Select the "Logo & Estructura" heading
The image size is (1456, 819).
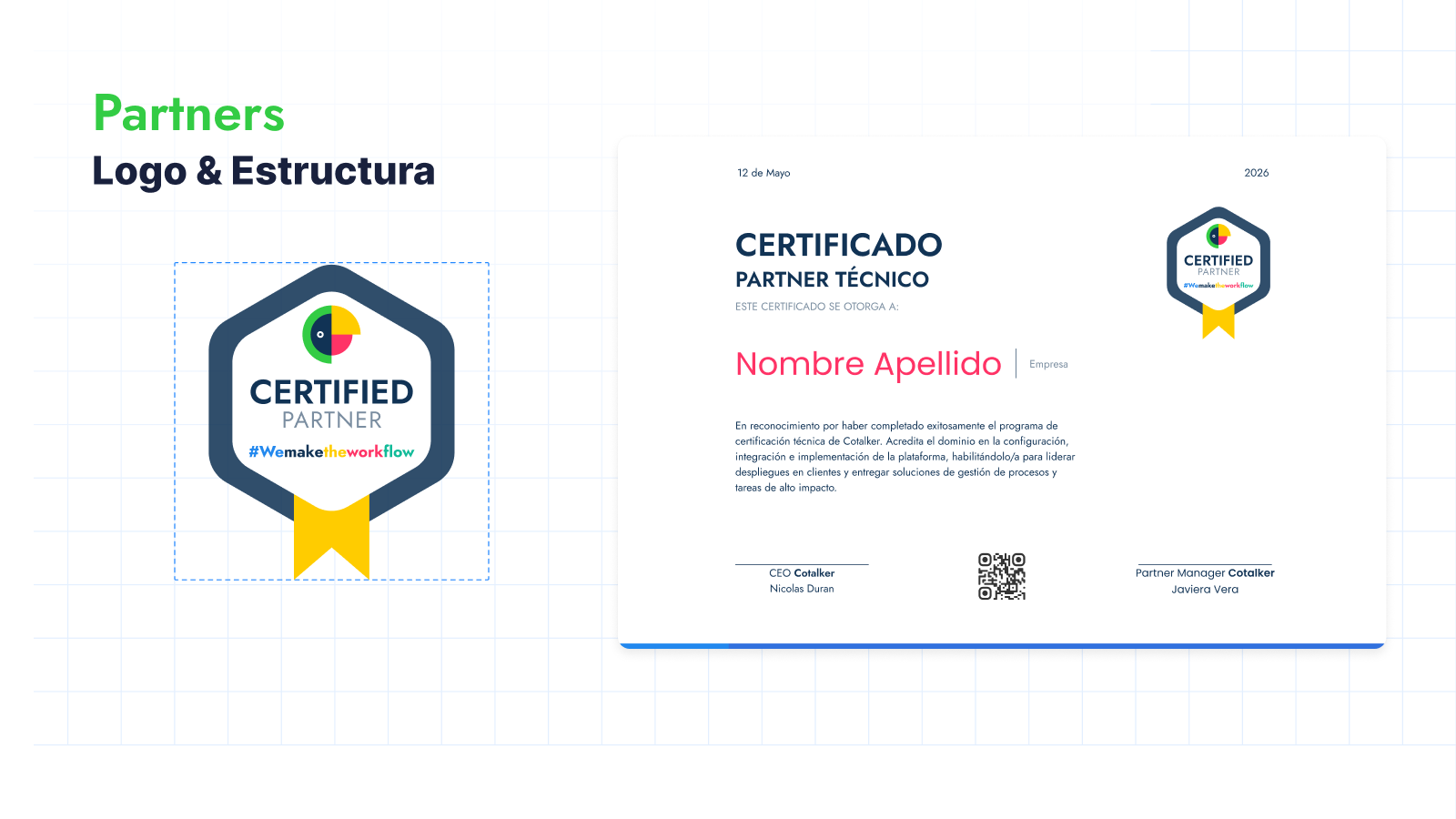(264, 171)
